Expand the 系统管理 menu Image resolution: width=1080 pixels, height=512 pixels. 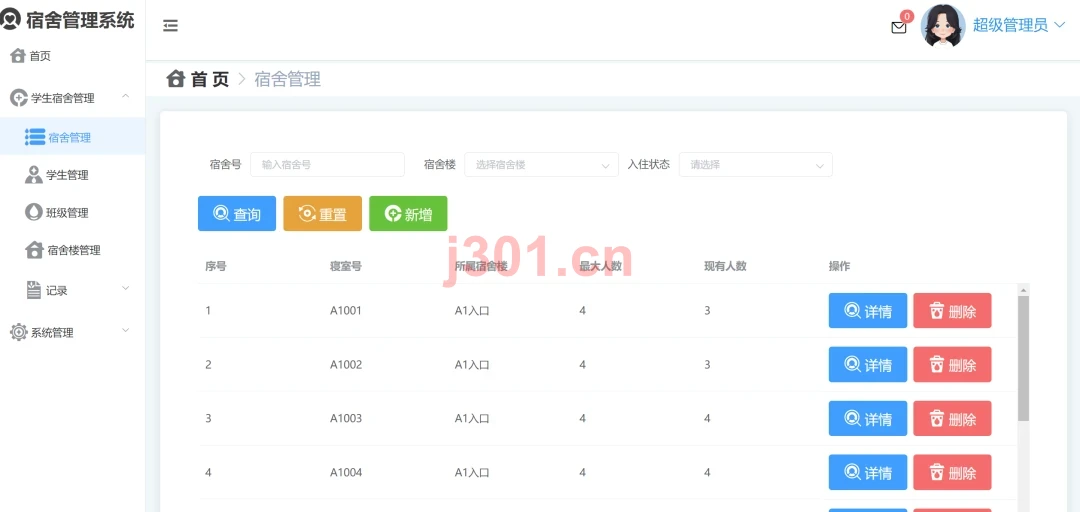[72, 332]
